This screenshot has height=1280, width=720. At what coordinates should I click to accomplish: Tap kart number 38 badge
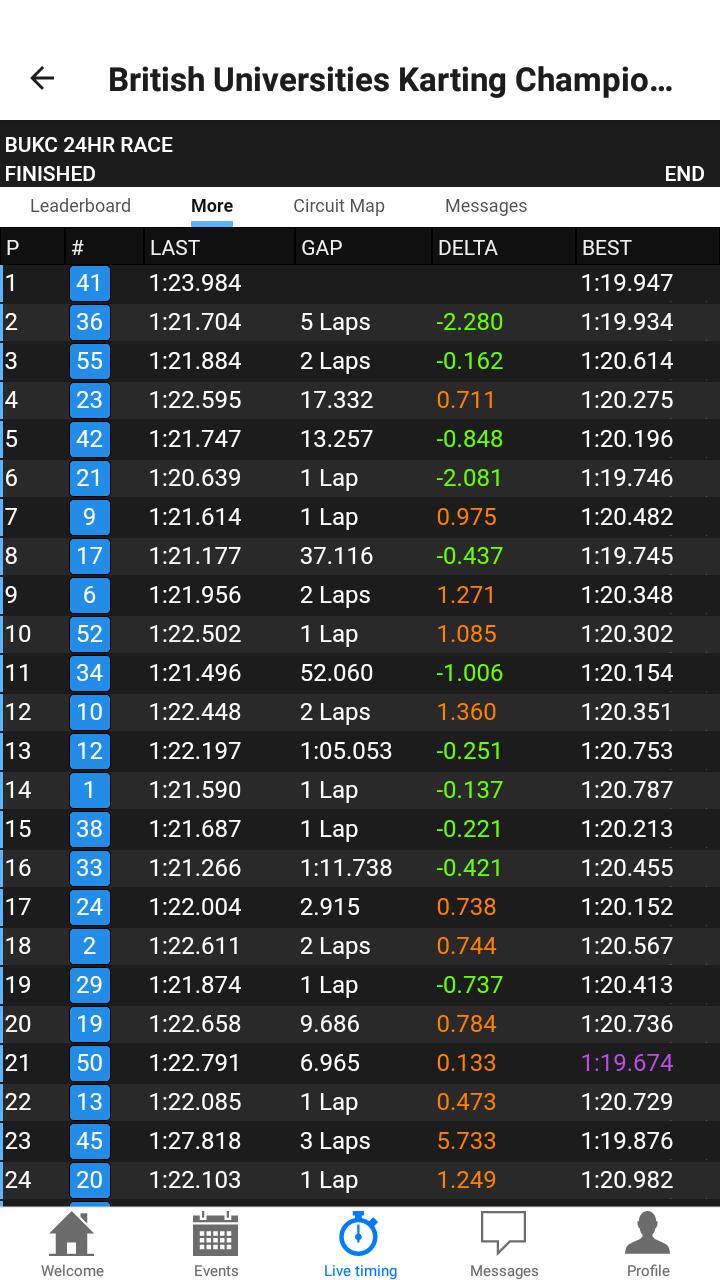[x=90, y=829]
